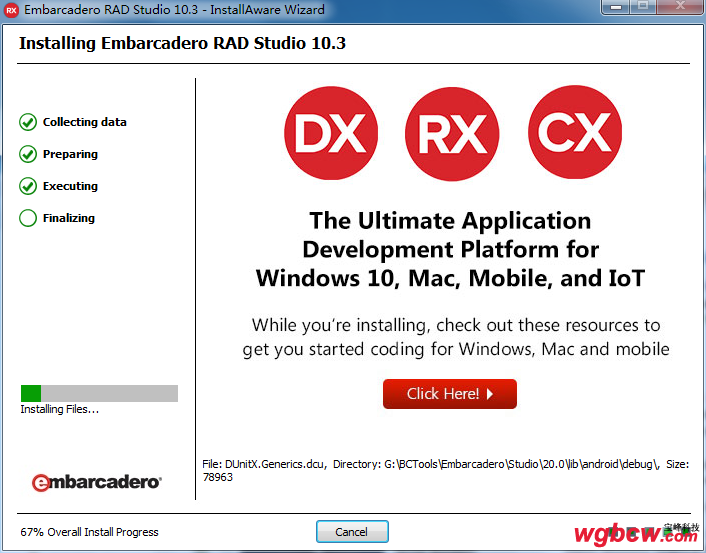706x553 pixels.
Task: Click the 'Finalizing' step label
Action: (x=69, y=218)
